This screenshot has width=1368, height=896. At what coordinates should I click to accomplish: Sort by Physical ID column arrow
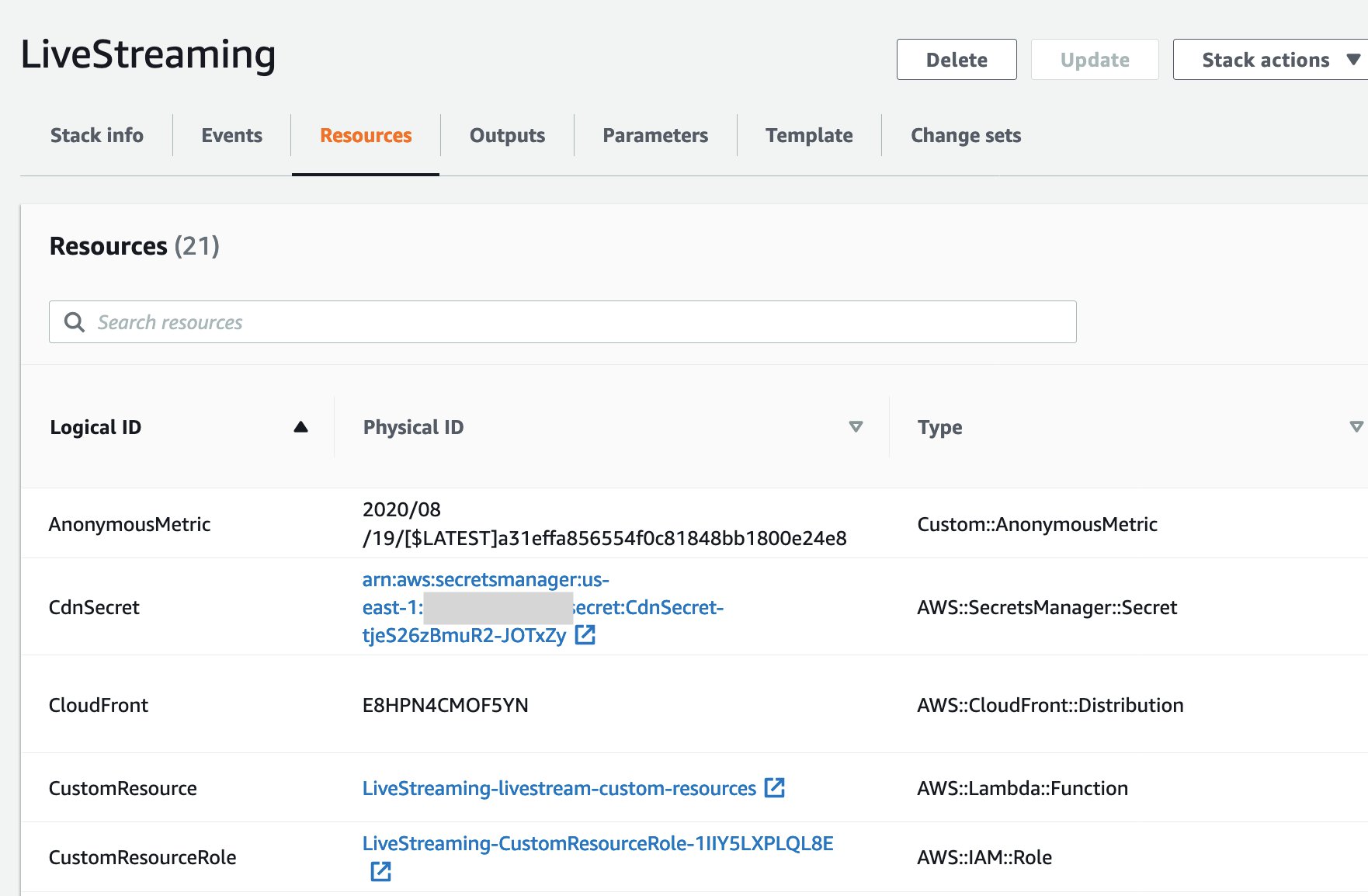point(856,427)
